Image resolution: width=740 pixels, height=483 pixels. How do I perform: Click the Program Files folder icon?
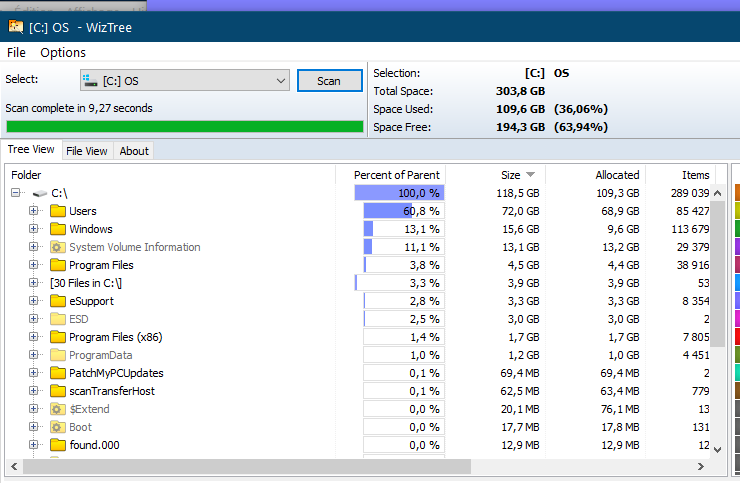coord(58,265)
